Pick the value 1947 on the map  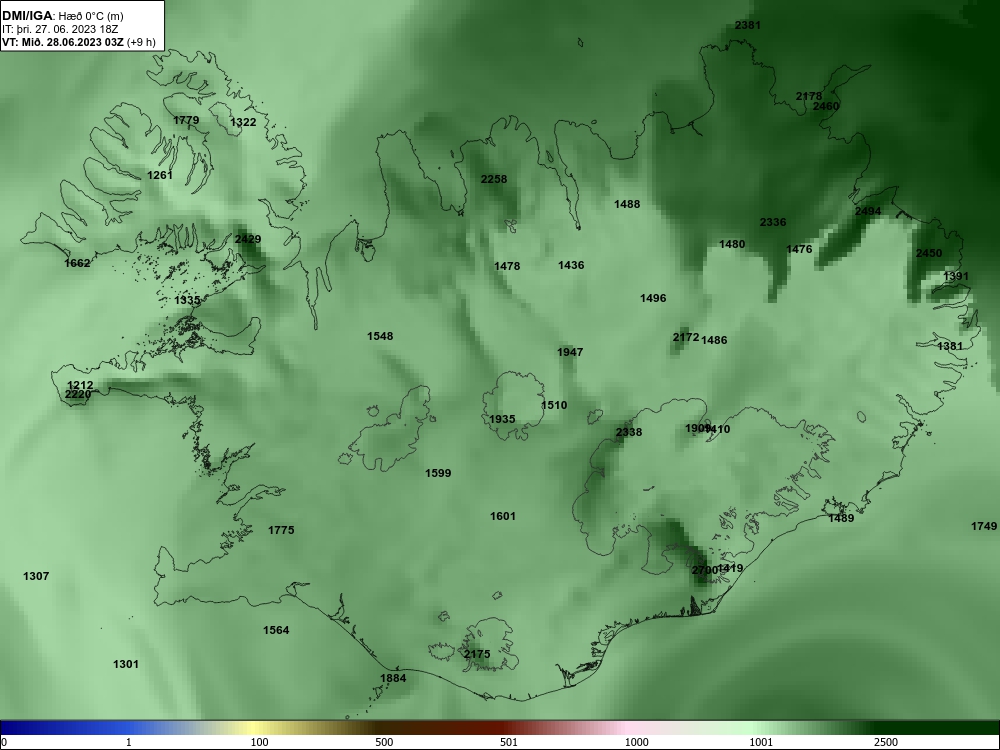point(570,353)
